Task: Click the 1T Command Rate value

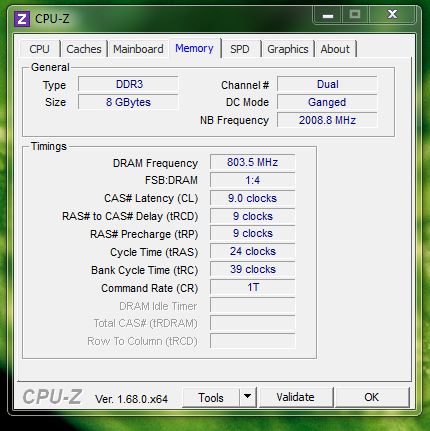Action: click(x=252, y=287)
